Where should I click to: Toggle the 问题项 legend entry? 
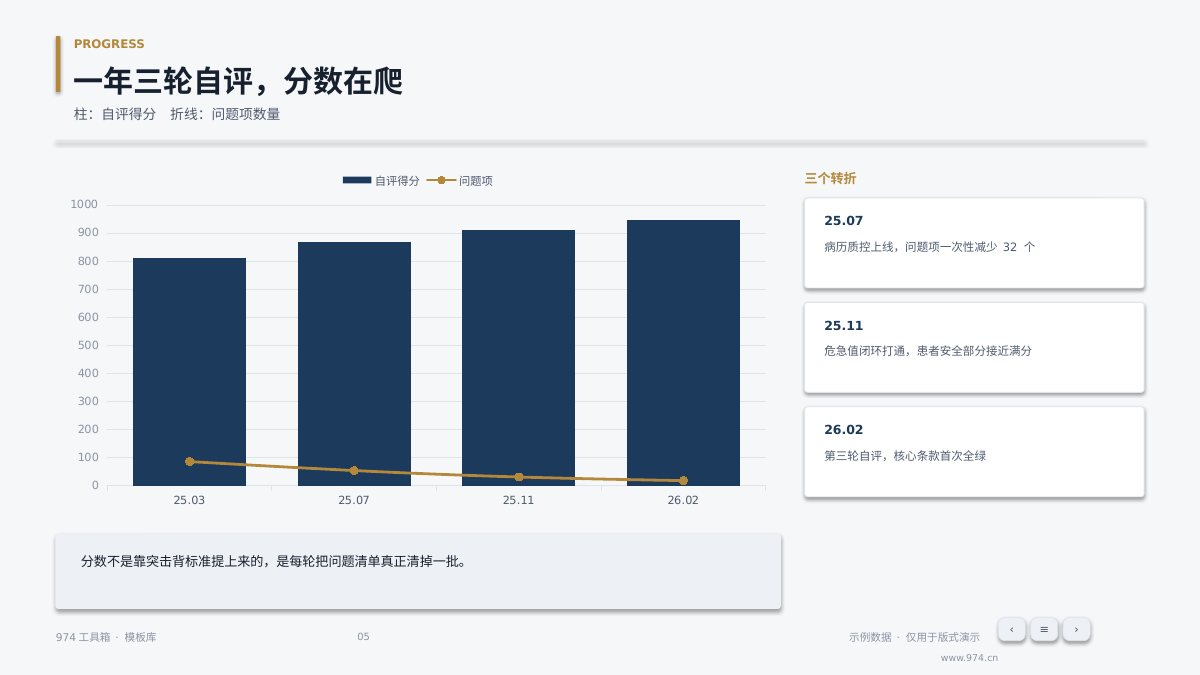(460, 181)
